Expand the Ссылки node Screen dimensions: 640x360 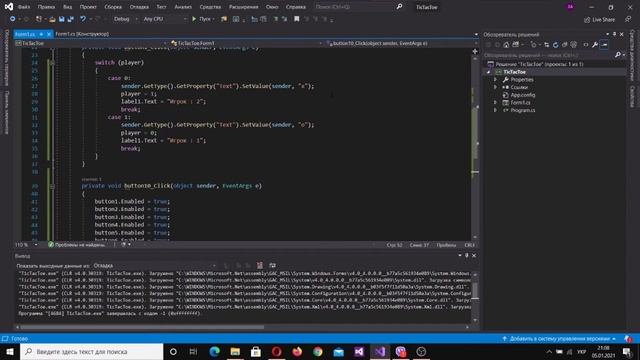point(496,87)
